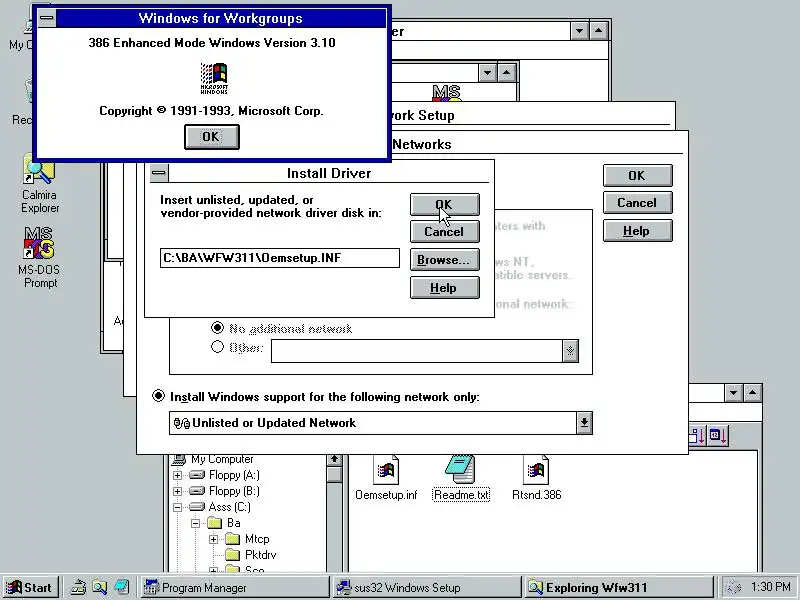
Task: Click the tree pane scrollbar up arrow
Action: point(334,460)
